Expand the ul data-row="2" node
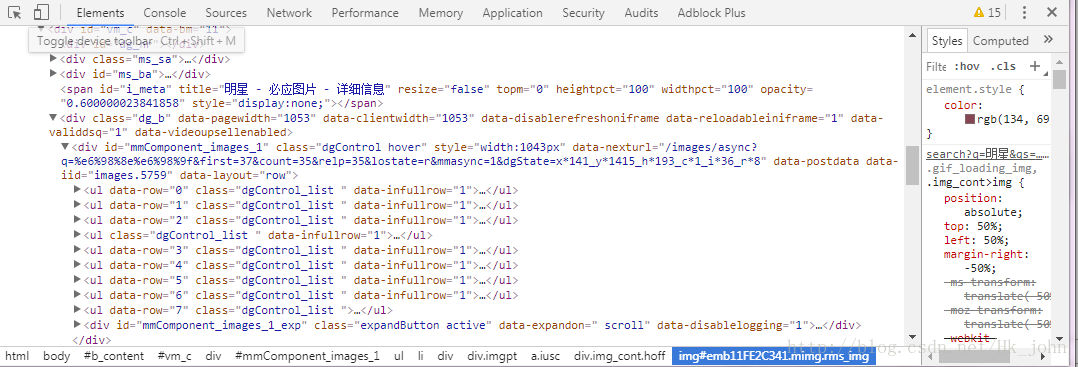 (77, 220)
